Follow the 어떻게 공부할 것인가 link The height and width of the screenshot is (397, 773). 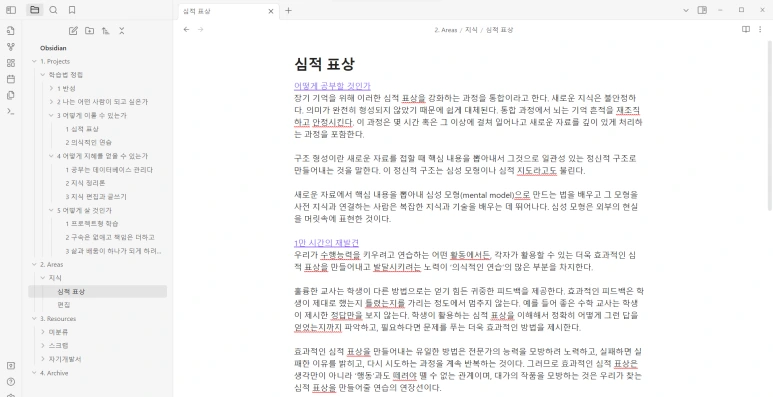pyautogui.click(x=332, y=86)
